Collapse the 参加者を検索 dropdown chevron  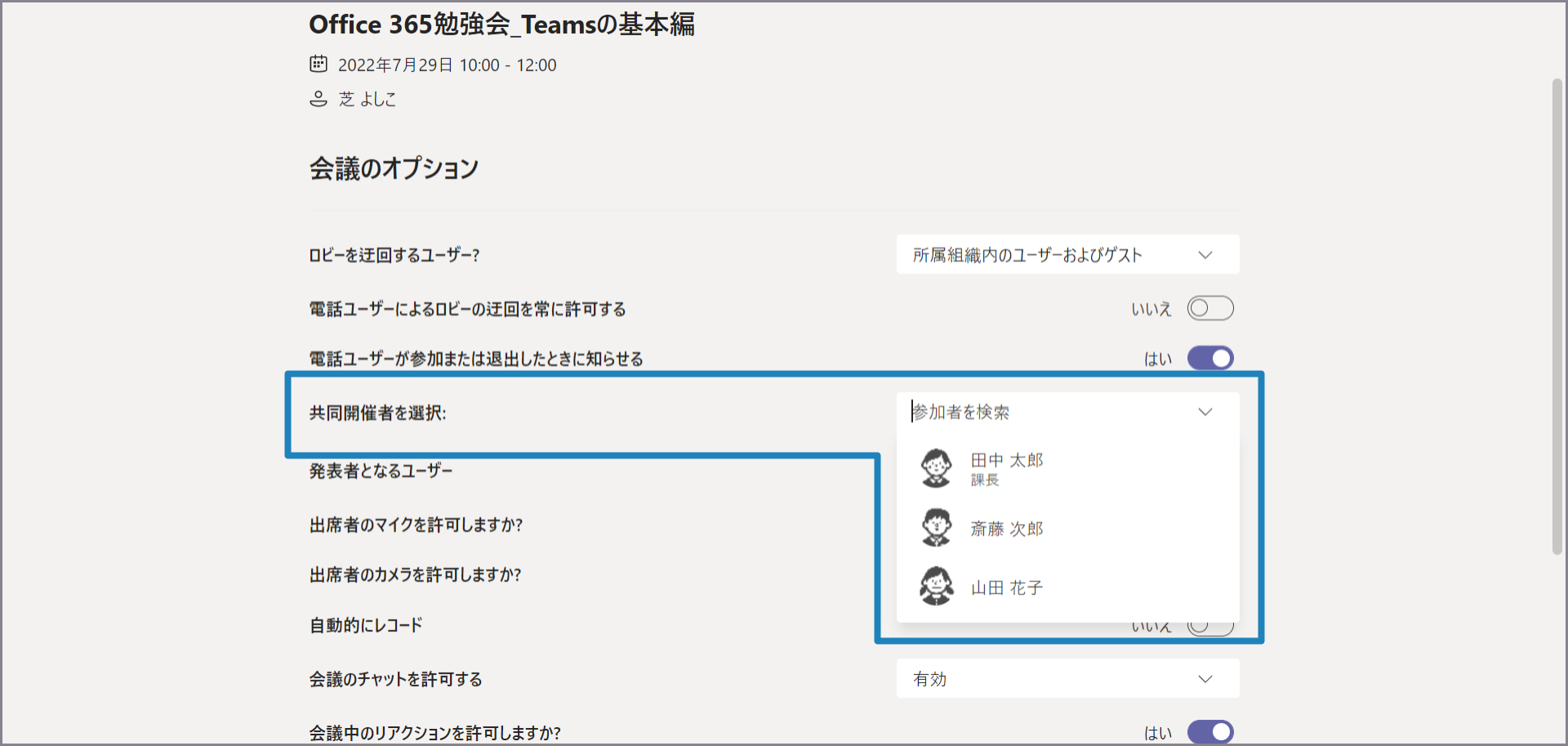point(1205,412)
